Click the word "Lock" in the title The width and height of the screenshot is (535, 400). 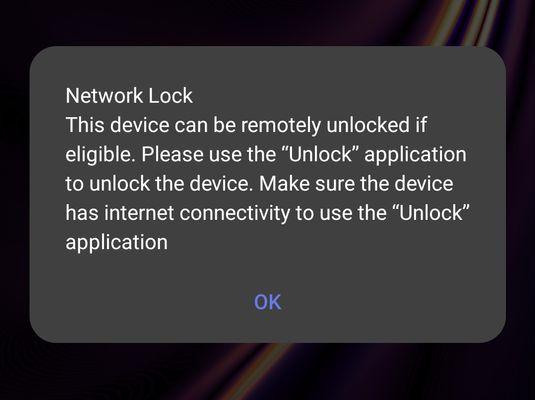coord(171,96)
